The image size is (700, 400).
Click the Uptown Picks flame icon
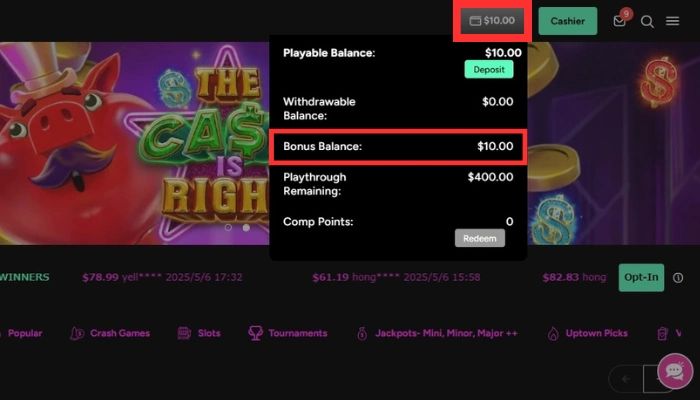coord(553,333)
